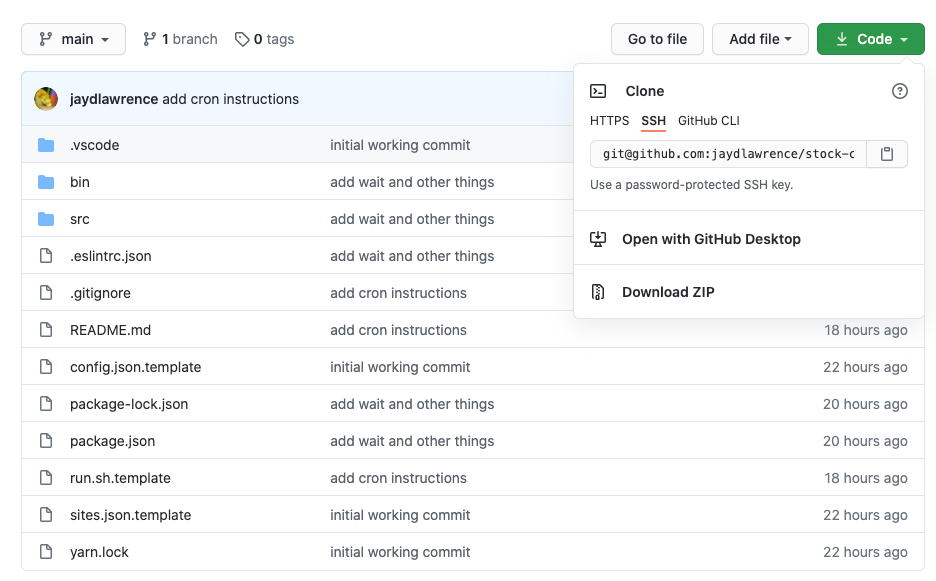
Task: Click the file icon next to .eslintrc.json
Action: click(46, 256)
